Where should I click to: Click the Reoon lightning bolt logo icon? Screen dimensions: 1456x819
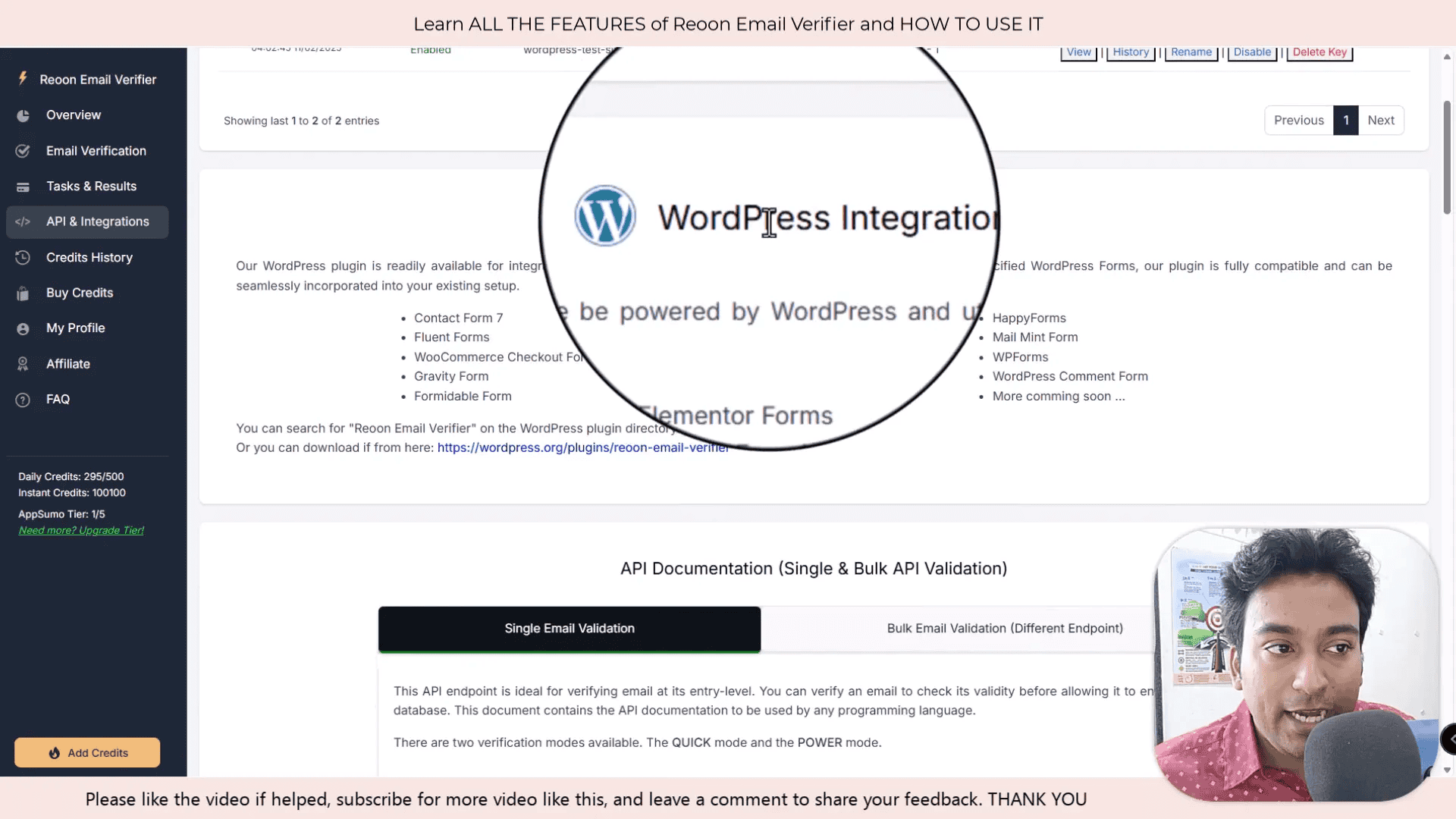click(x=23, y=78)
